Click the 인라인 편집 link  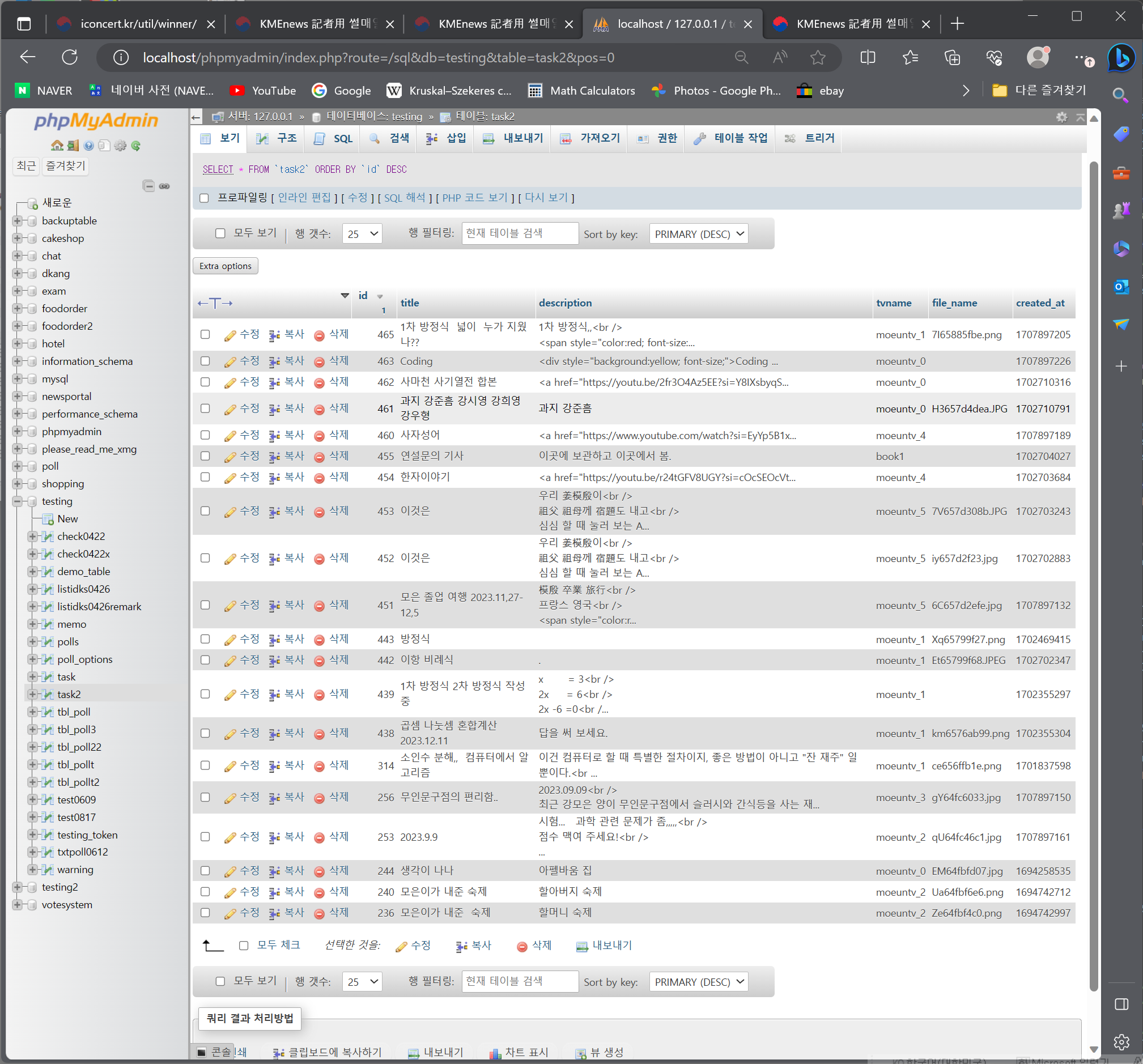304,198
